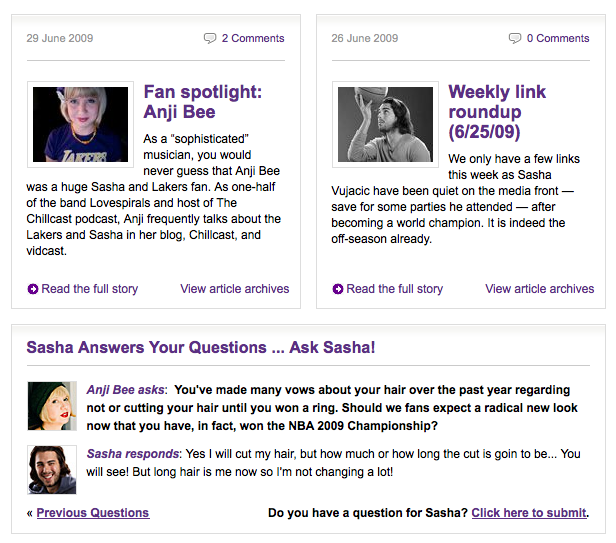Go to Previous Questions
Screen dimensions: 616x543
click(x=92, y=513)
